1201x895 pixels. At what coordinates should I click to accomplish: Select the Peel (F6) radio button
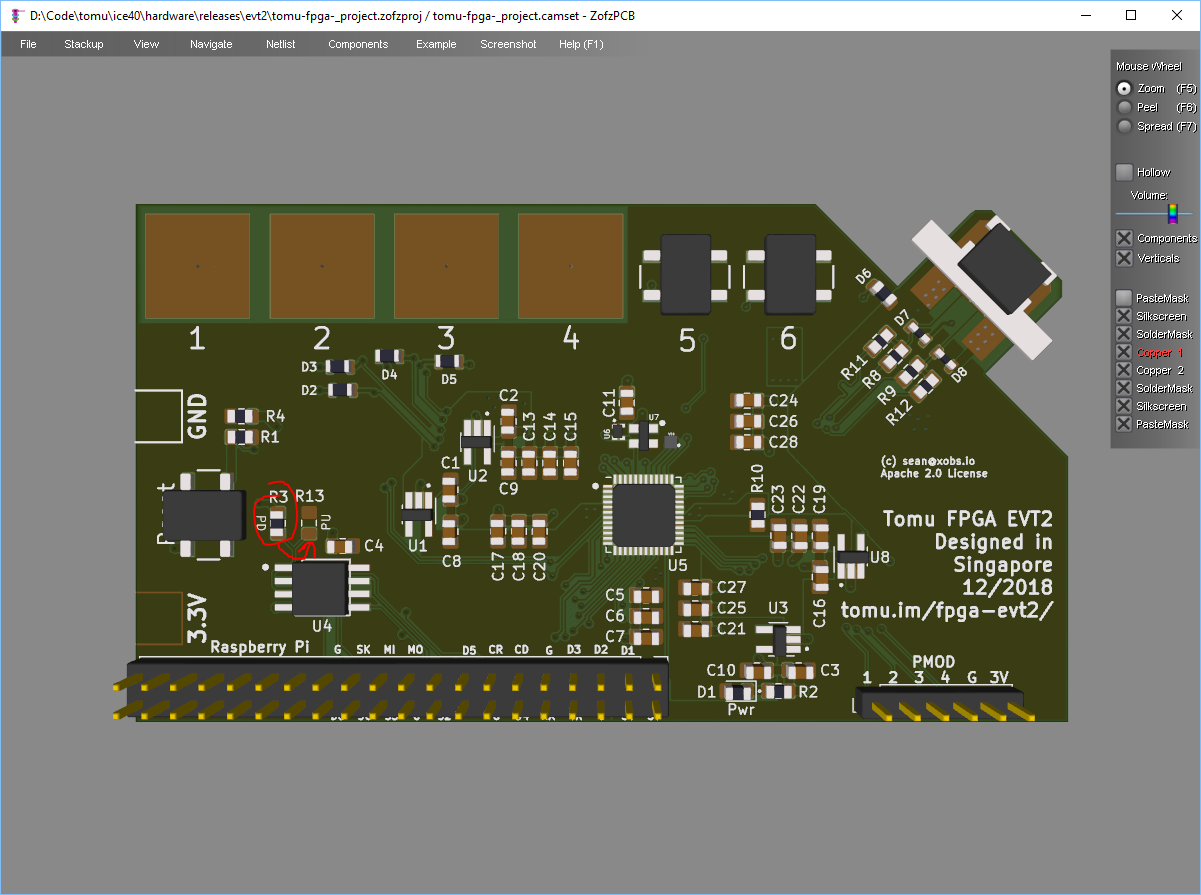1125,107
